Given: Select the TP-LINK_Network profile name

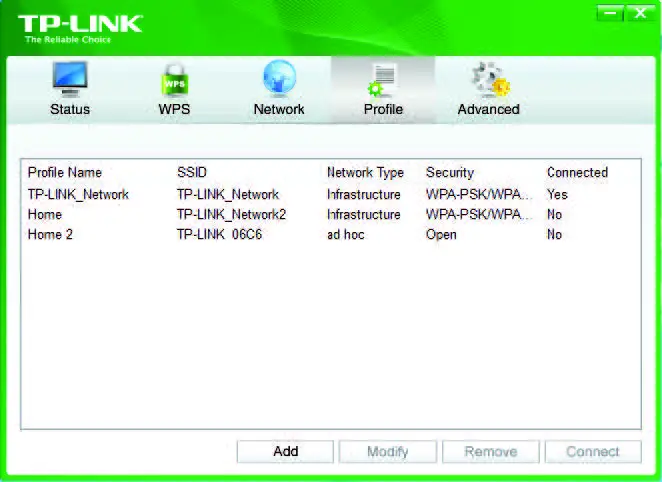Looking at the screenshot, I should click(x=78, y=194).
